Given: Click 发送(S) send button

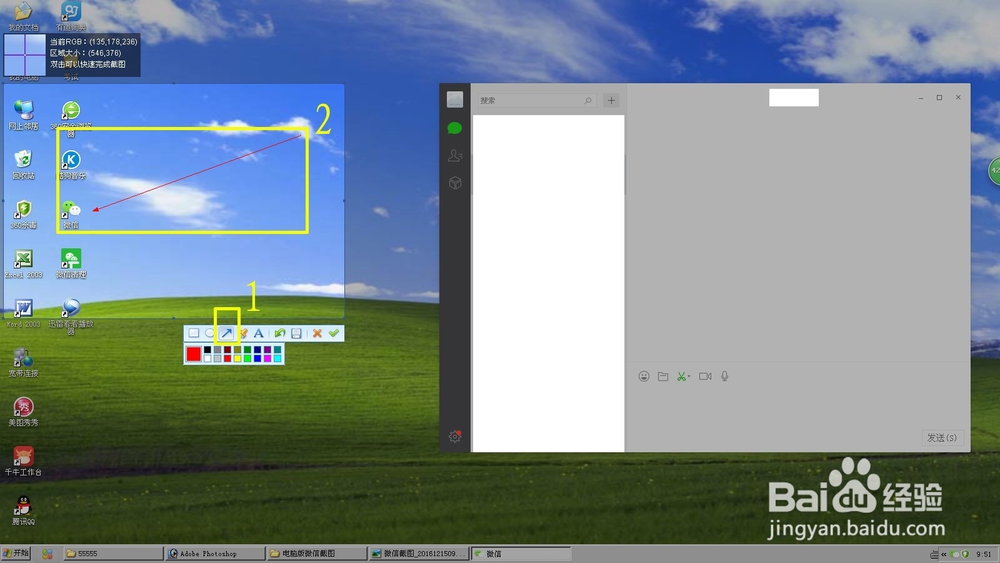Looking at the screenshot, I should coord(941,437).
